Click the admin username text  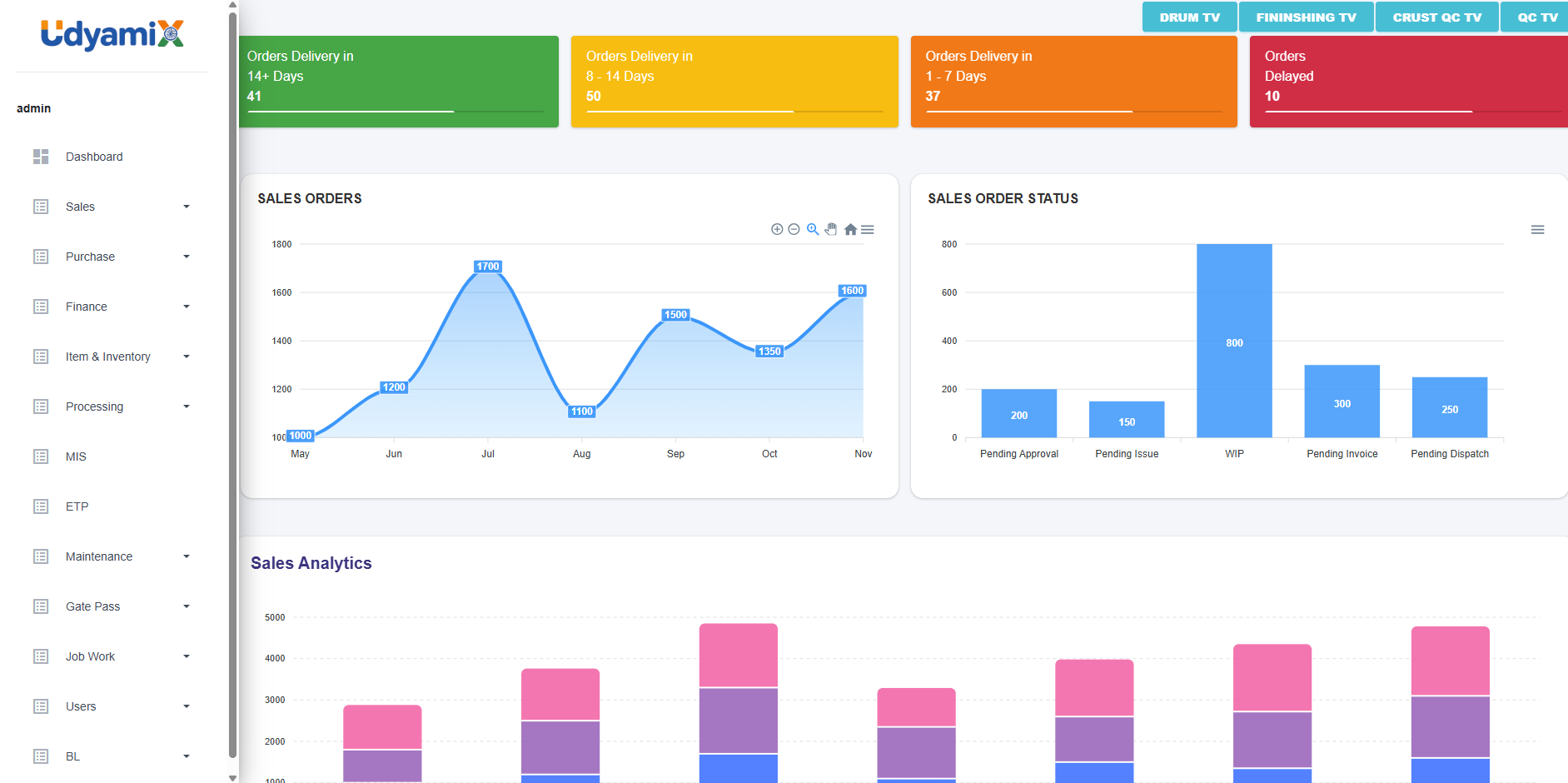coord(34,108)
